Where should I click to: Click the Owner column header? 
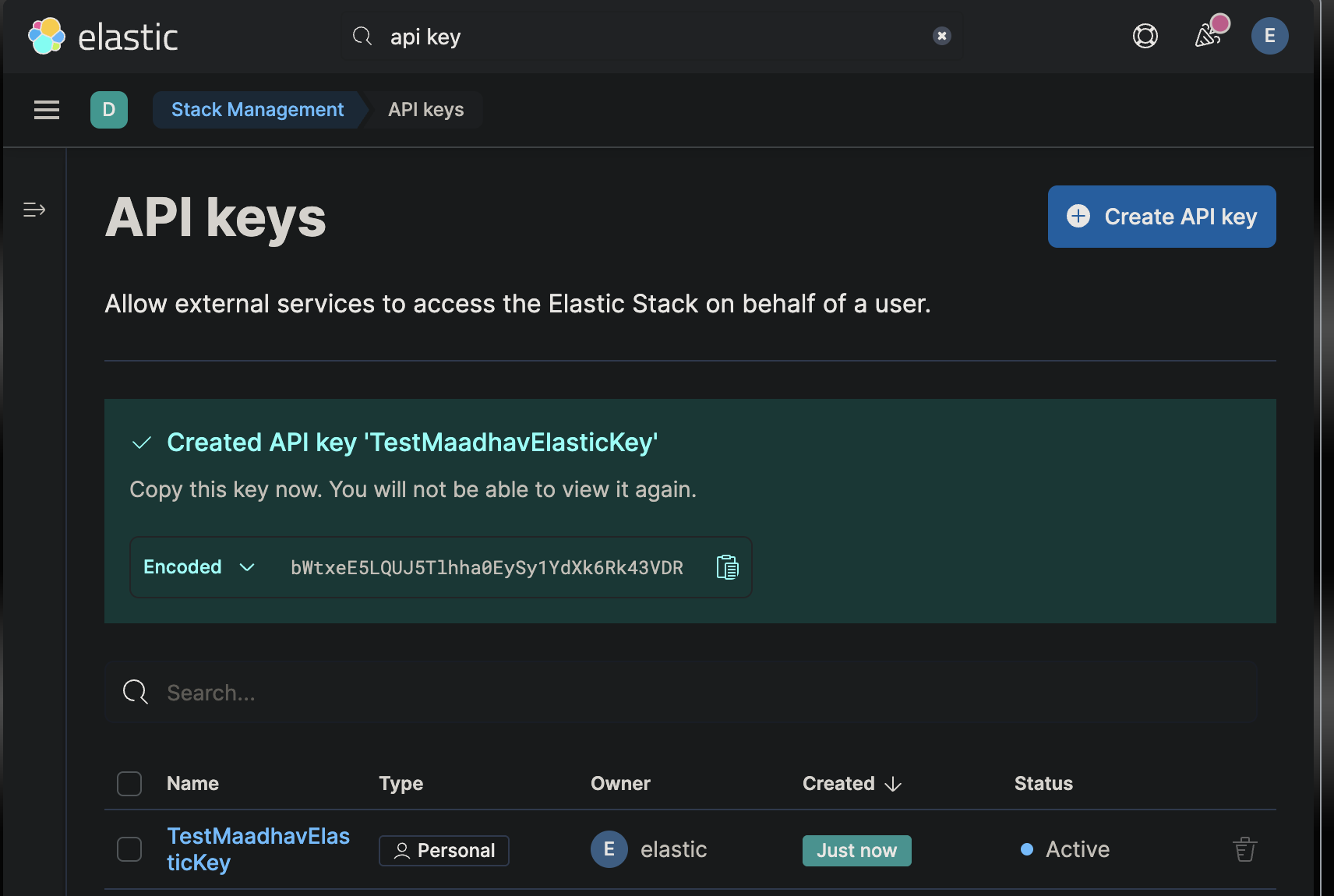(x=620, y=784)
